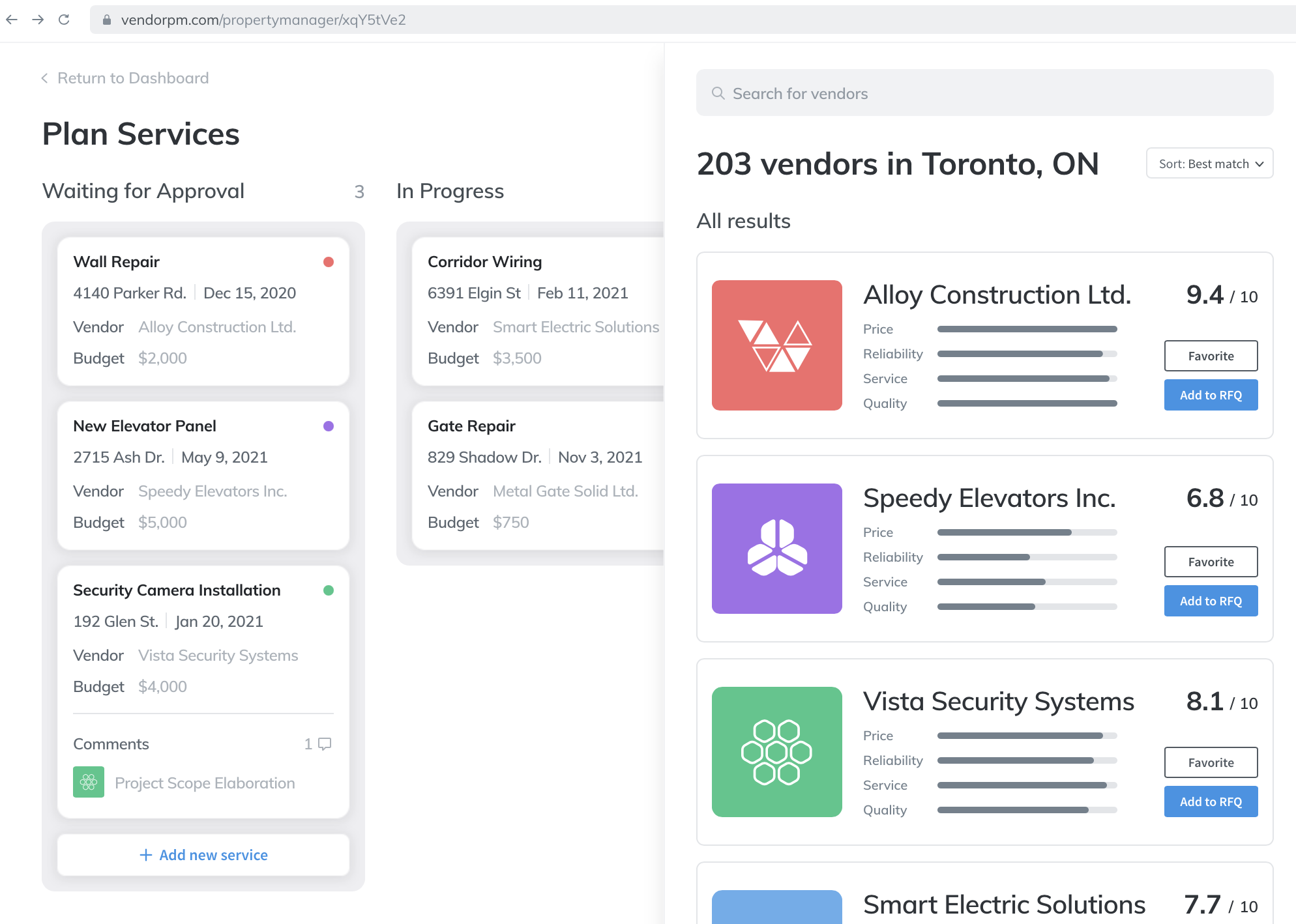Open the Security Camera Installation card title

(x=177, y=590)
